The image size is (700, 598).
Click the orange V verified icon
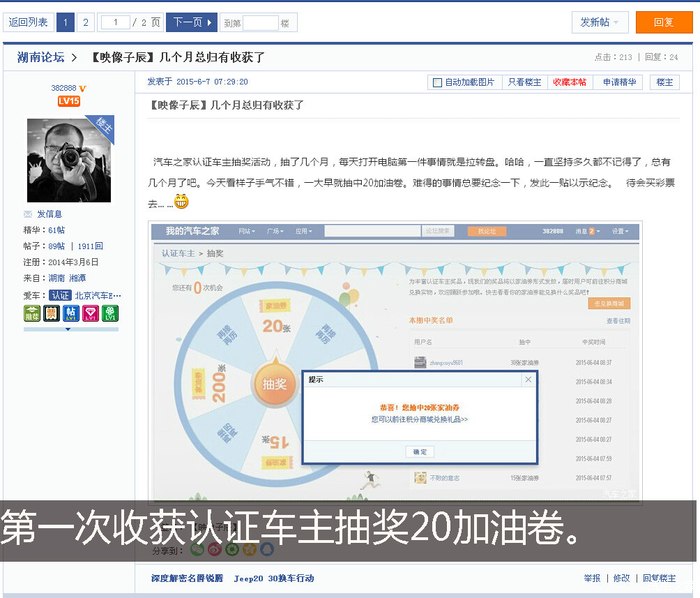(82, 88)
